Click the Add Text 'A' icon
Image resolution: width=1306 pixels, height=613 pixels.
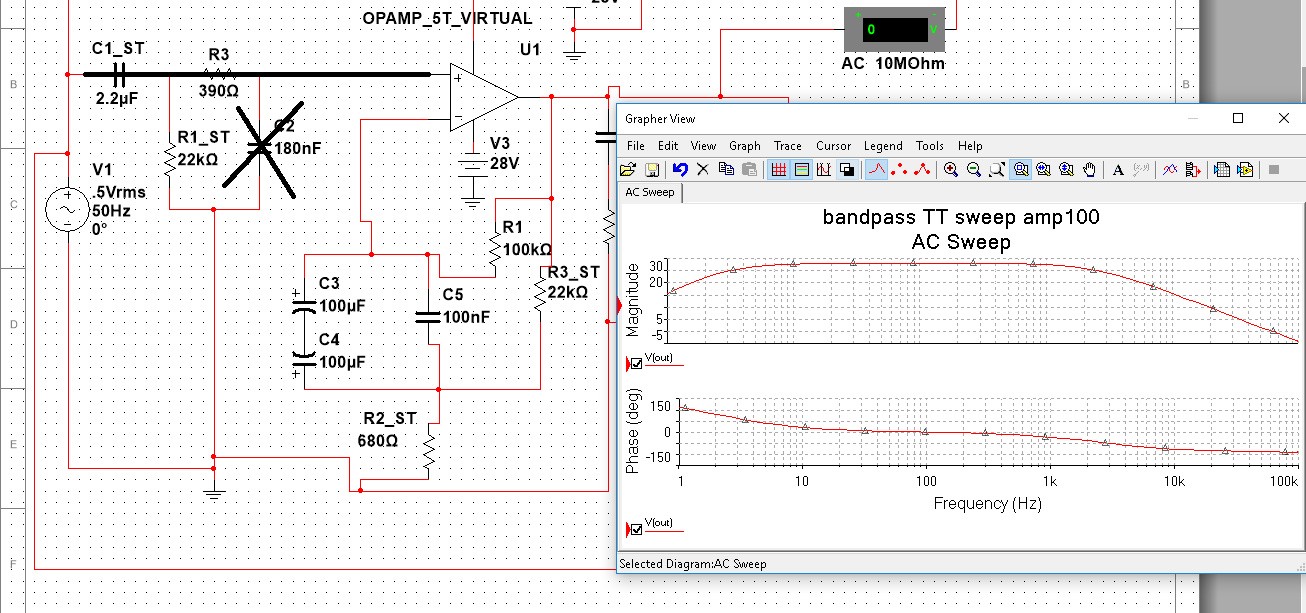pos(1118,170)
